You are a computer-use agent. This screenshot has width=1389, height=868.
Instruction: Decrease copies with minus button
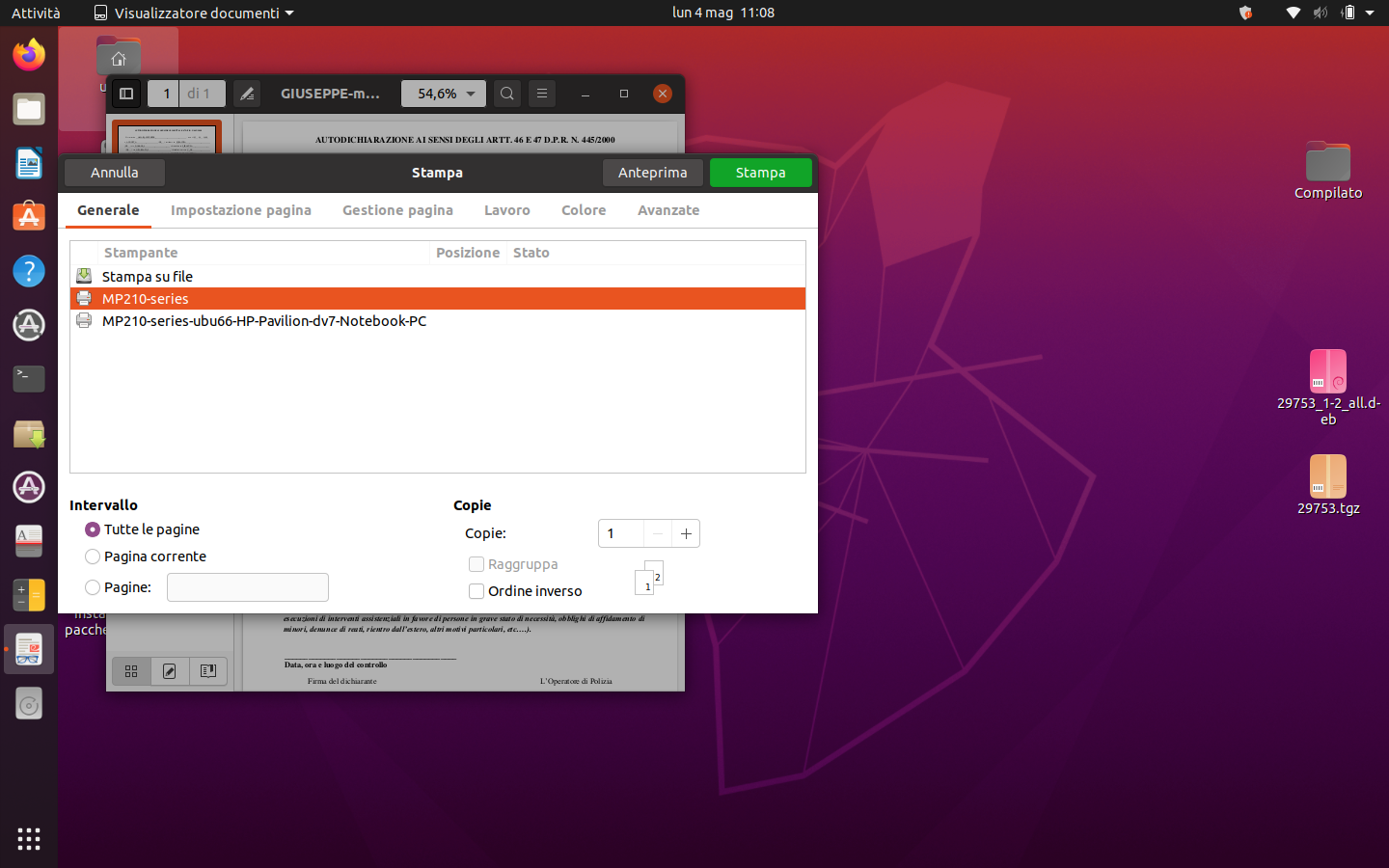coord(658,533)
